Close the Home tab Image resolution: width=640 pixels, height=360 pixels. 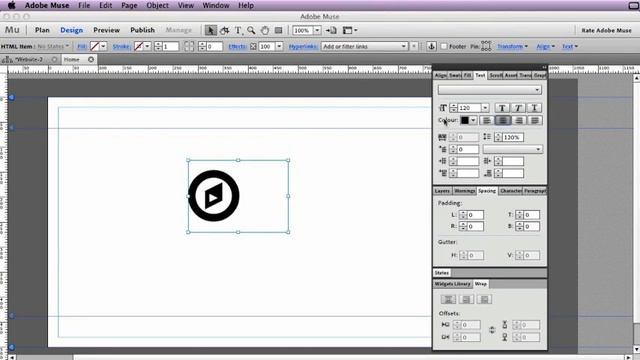pos(91,60)
